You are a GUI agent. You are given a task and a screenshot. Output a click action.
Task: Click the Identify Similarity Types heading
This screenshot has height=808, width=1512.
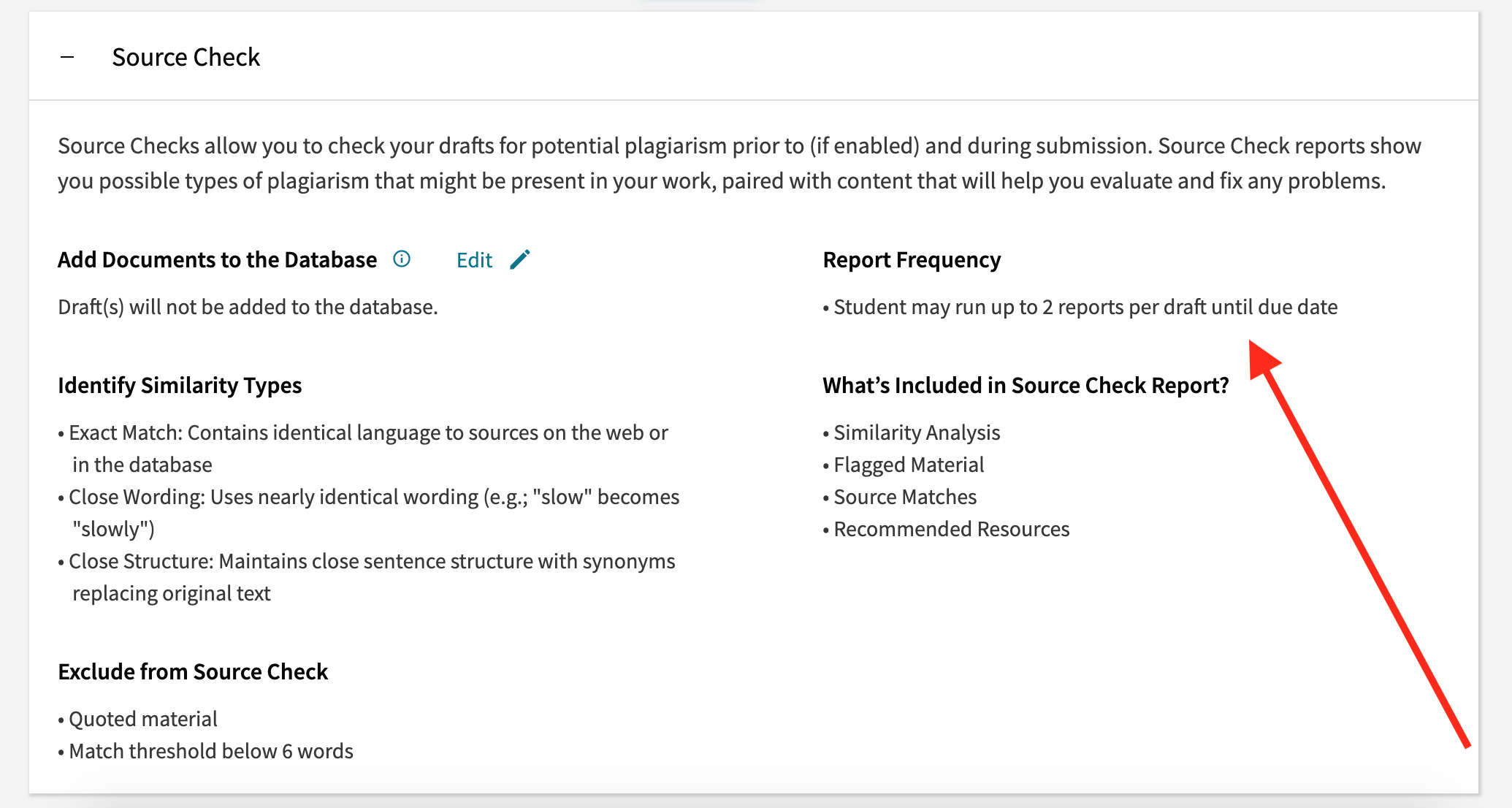(x=180, y=385)
